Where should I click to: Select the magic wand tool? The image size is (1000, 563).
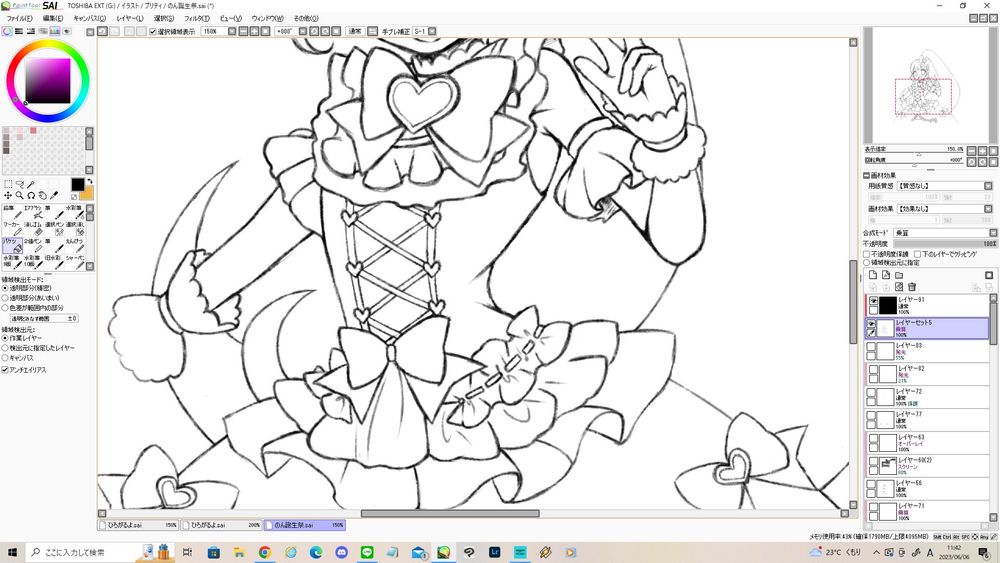31,184
